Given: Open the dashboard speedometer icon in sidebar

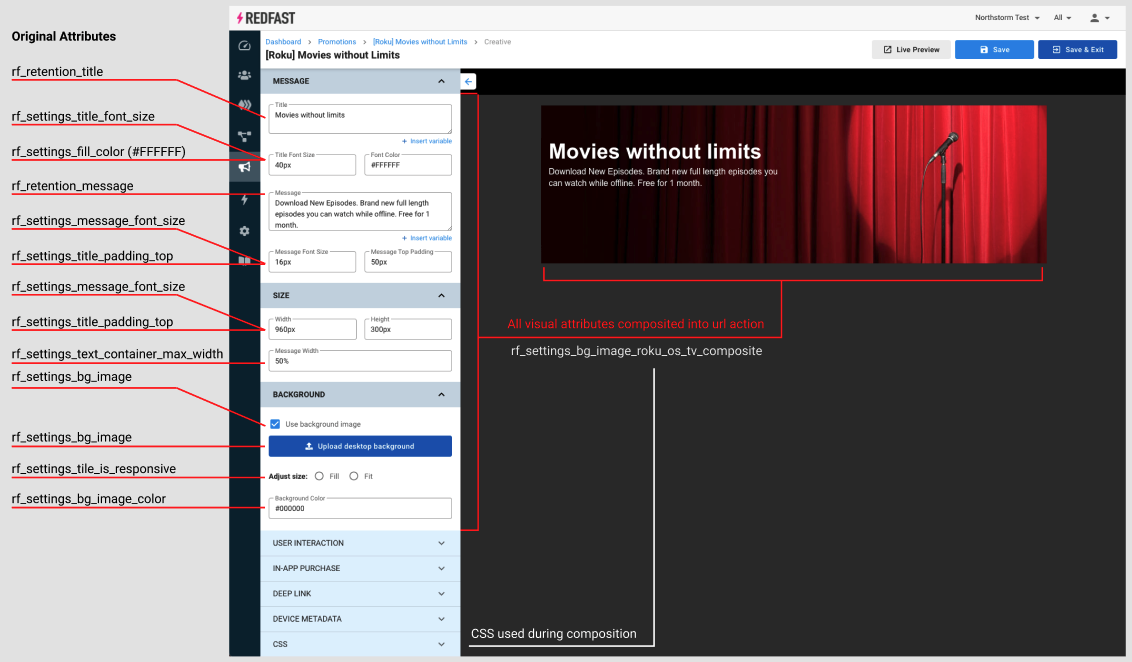Looking at the screenshot, I should pyautogui.click(x=244, y=45).
